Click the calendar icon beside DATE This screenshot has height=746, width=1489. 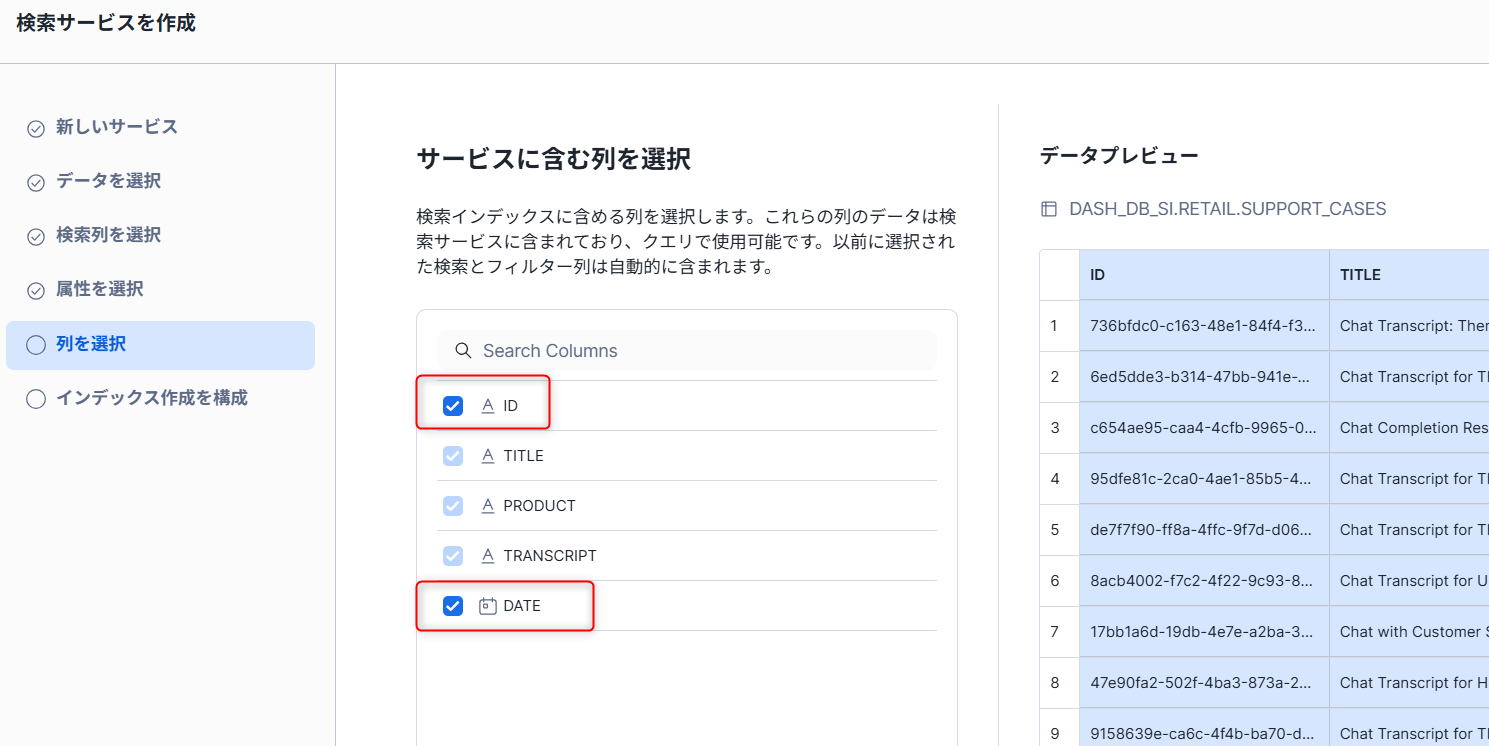coord(488,606)
